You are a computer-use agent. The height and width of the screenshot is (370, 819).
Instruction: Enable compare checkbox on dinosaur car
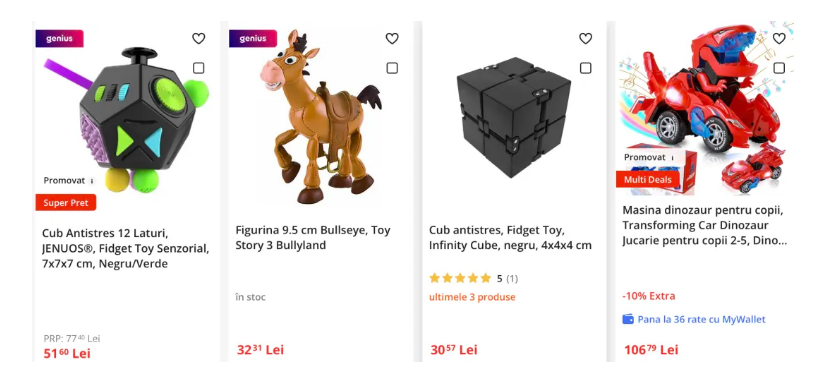[x=779, y=68]
